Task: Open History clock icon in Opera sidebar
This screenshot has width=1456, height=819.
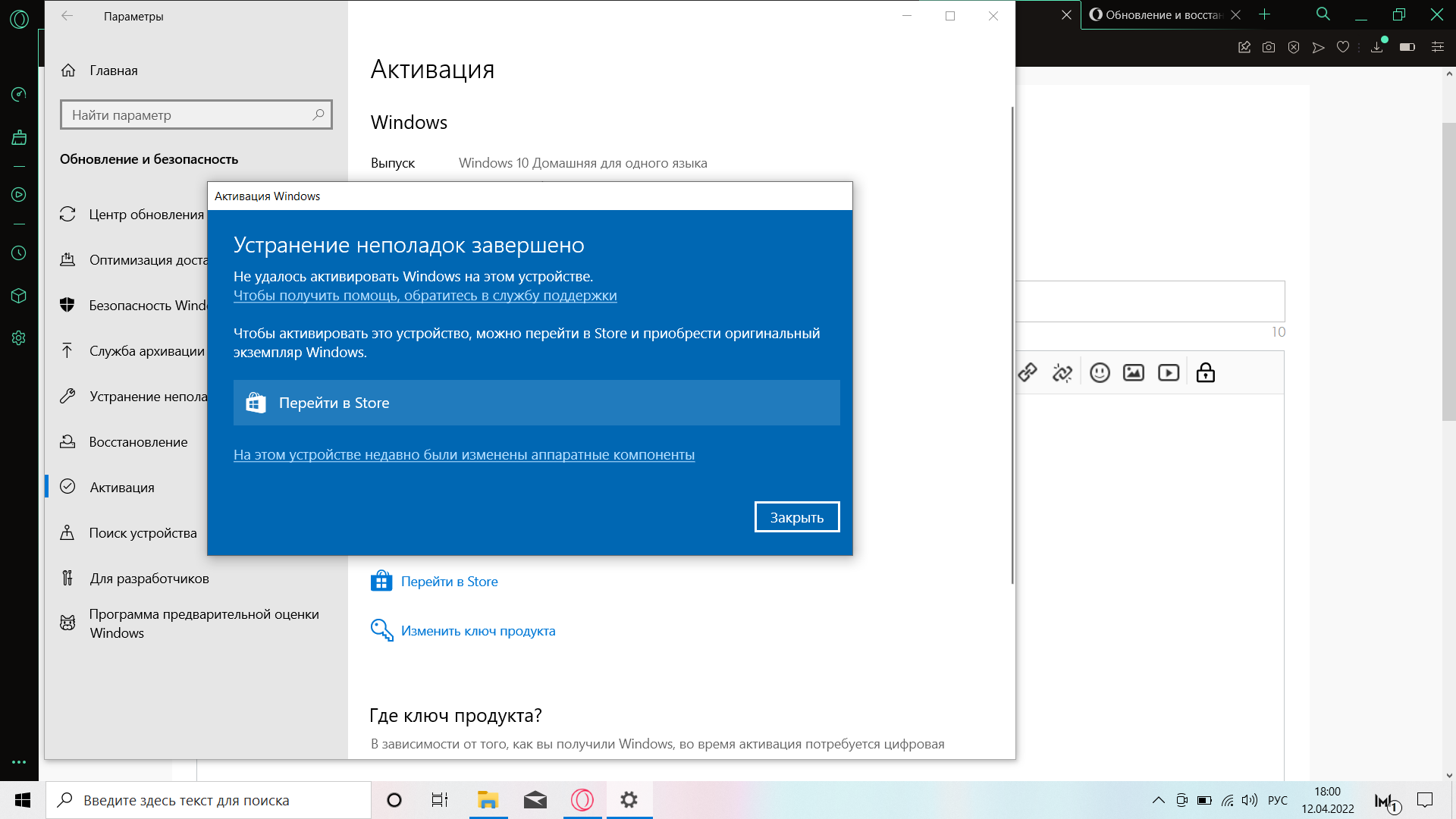Action: coord(19,253)
